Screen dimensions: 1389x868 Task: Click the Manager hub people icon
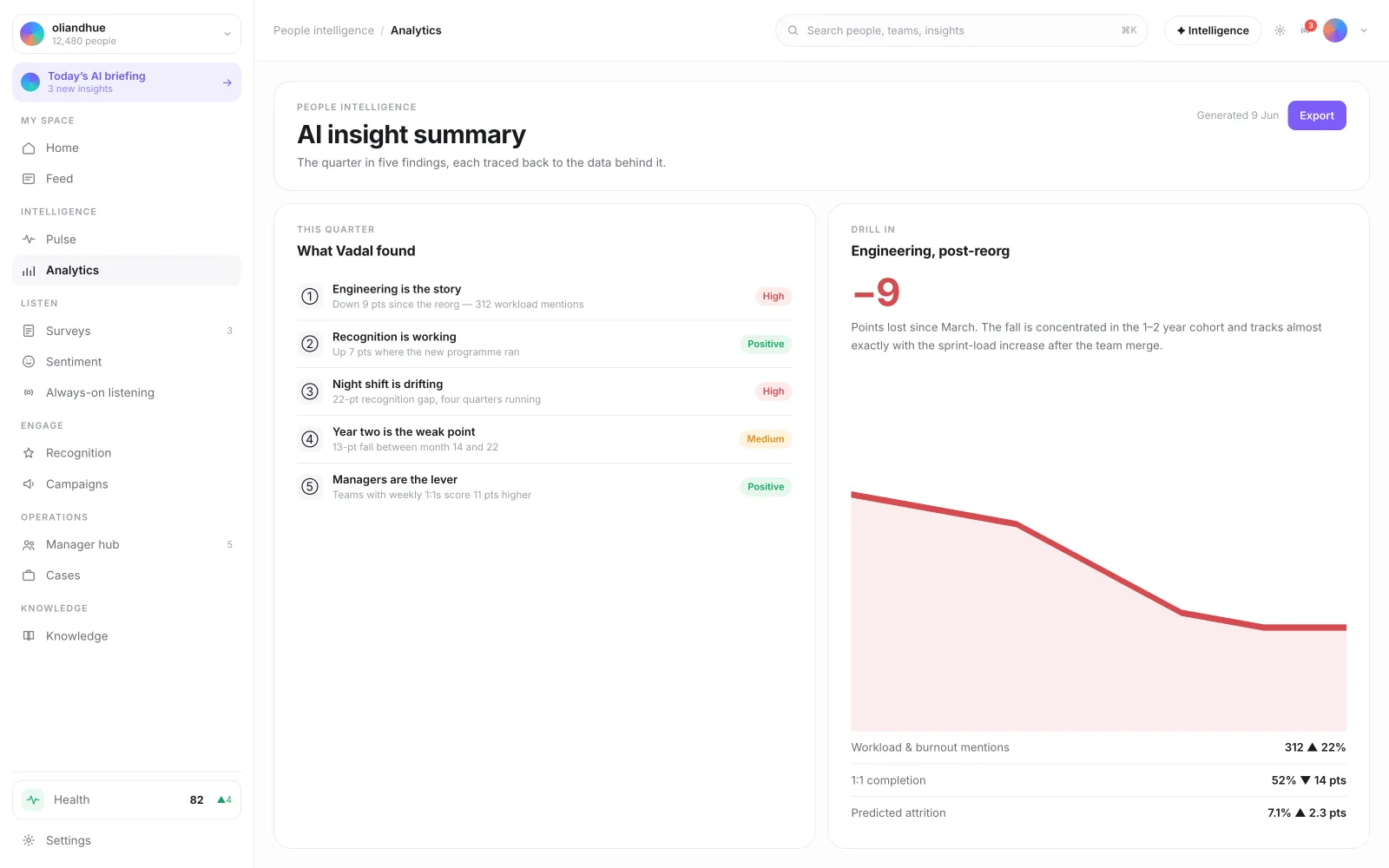pos(29,545)
